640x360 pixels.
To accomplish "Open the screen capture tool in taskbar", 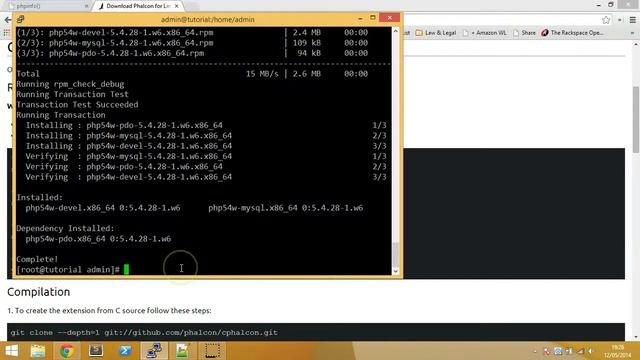I will [x=212, y=351].
